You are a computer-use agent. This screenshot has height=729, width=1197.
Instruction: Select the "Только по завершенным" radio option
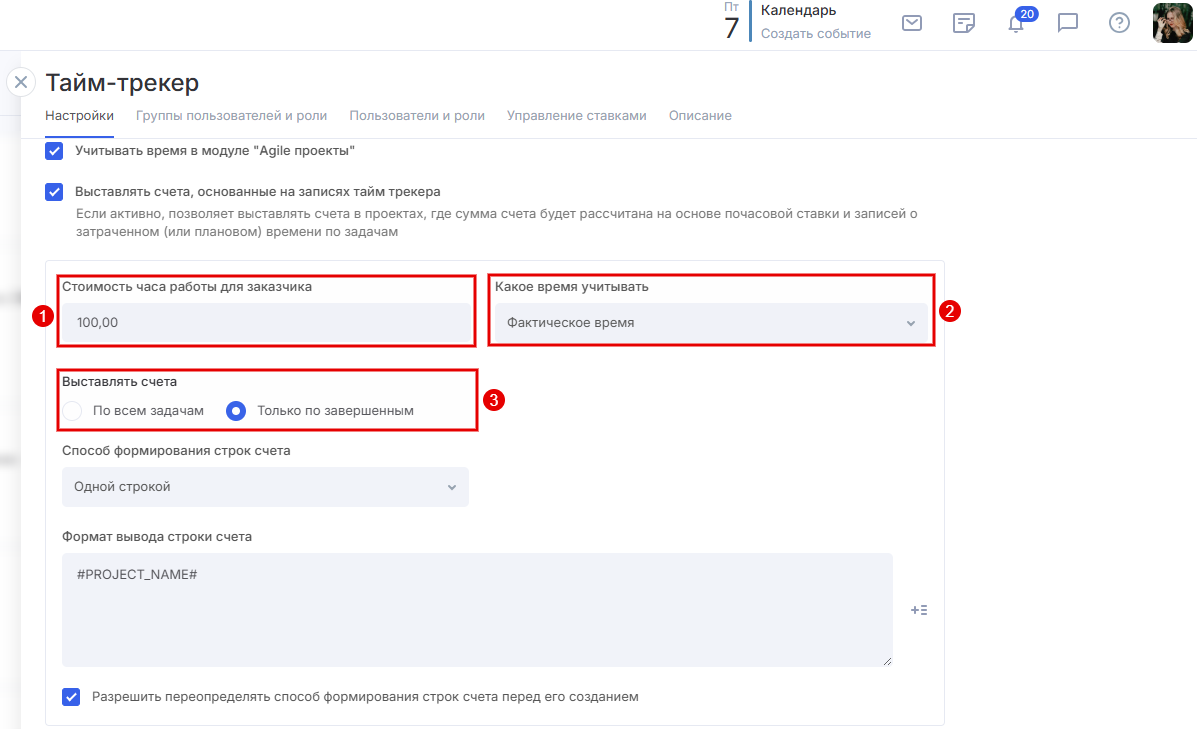click(236, 411)
